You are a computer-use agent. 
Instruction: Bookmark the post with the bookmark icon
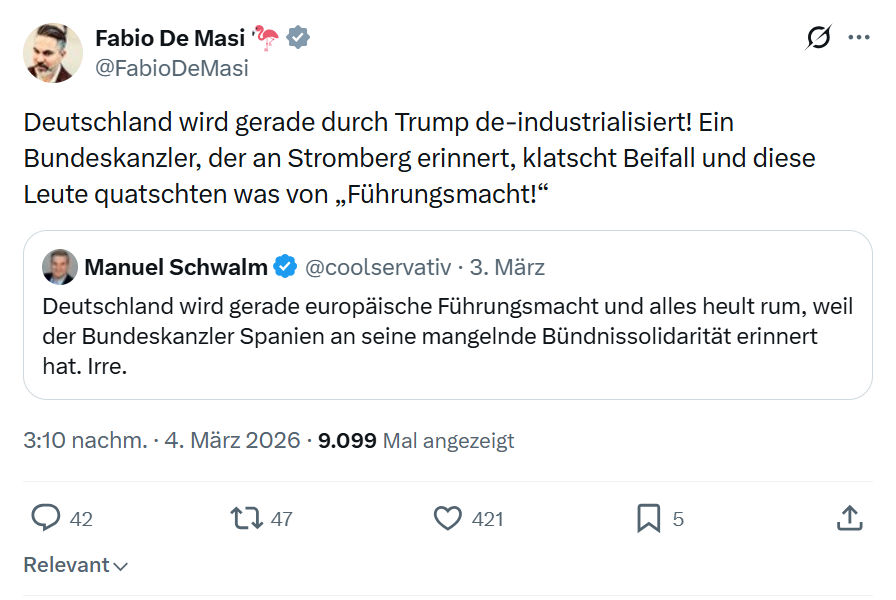649,518
